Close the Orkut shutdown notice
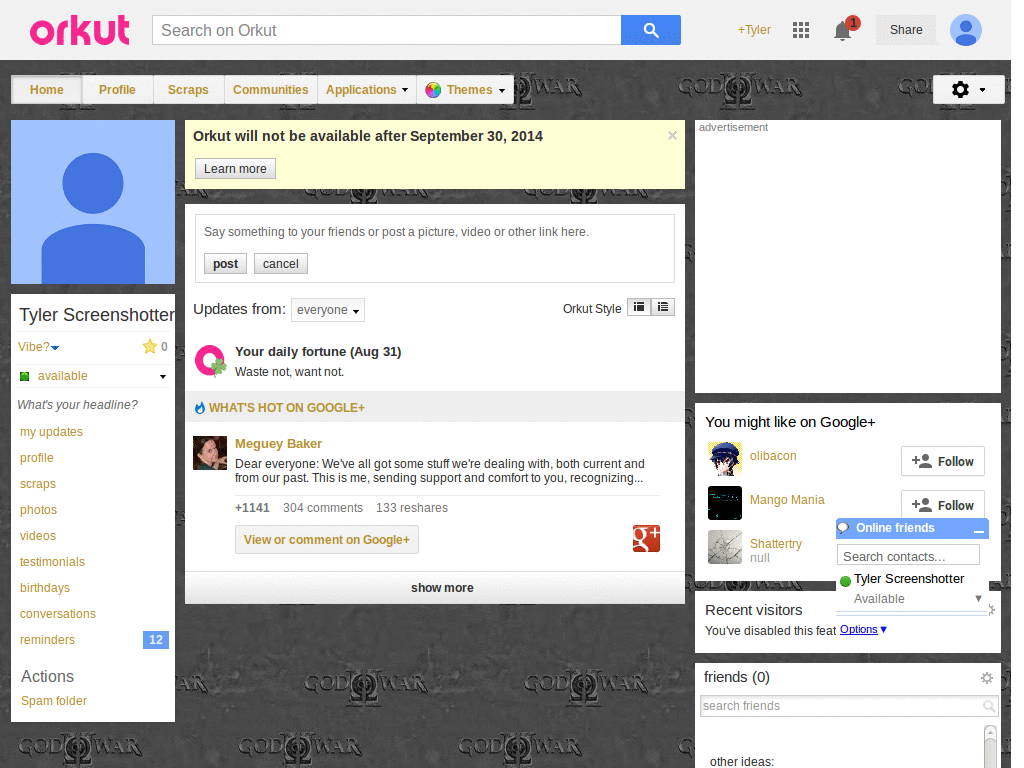Image resolution: width=1024 pixels, height=768 pixels. tap(672, 136)
